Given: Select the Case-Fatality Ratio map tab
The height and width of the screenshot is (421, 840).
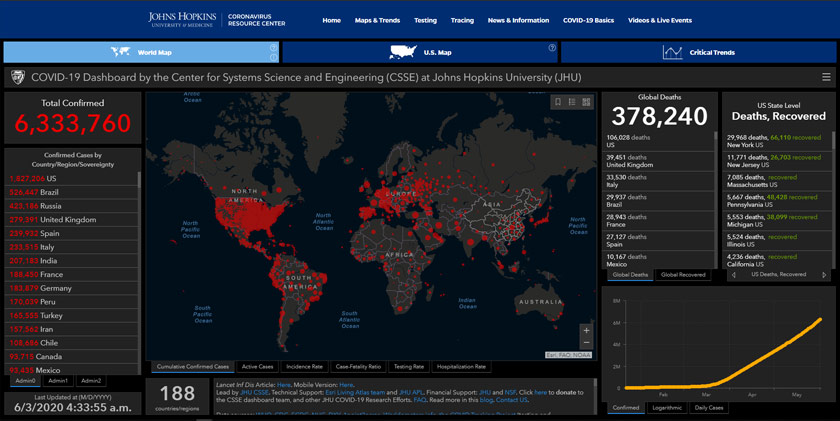Looking at the screenshot, I should (358, 367).
